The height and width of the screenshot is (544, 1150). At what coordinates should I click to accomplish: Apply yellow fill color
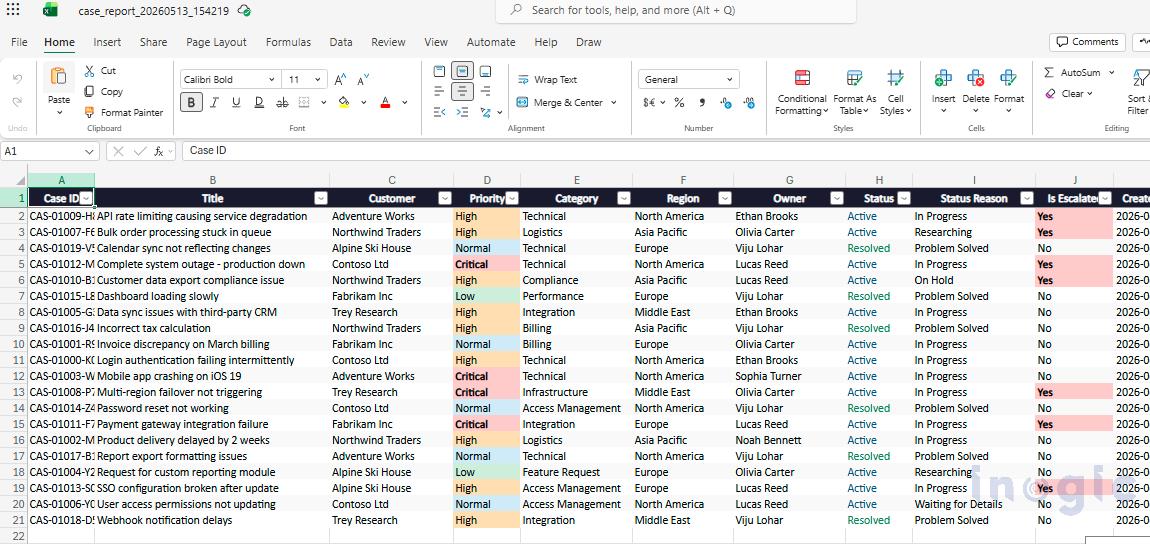344,103
